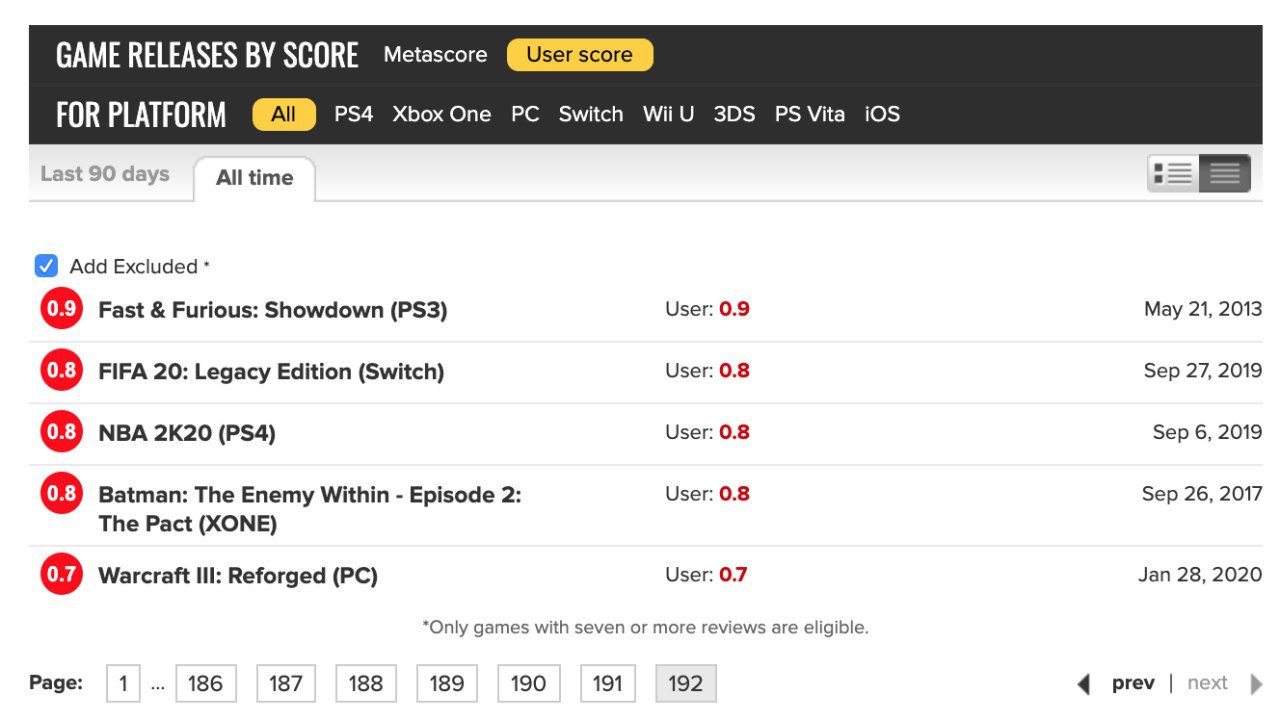The image size is (1280, 720).
Task: Filter by Switch platform
Action: 591,114
